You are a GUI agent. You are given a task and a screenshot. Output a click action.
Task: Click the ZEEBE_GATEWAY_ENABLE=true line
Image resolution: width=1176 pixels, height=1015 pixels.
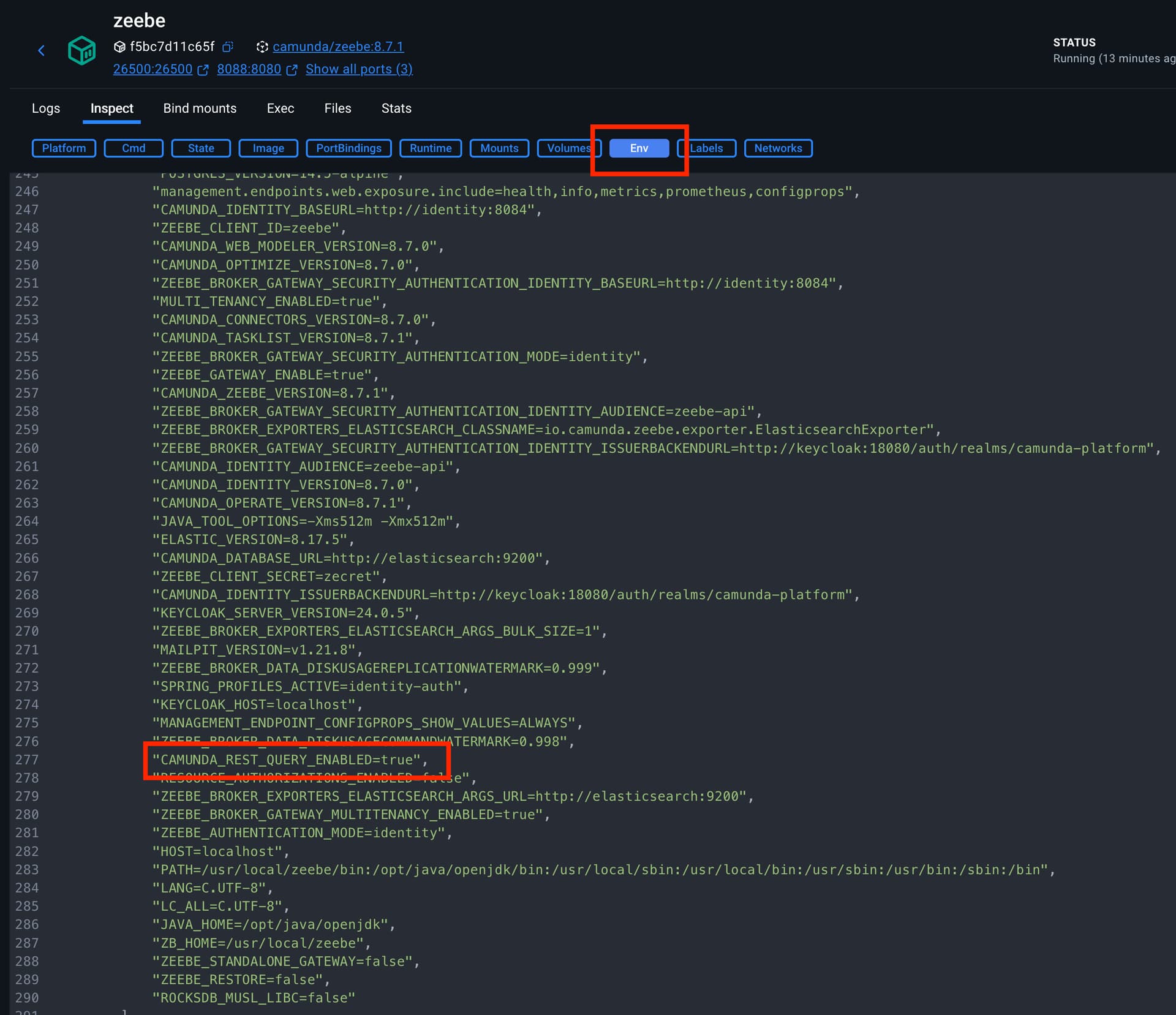[266, 375]
